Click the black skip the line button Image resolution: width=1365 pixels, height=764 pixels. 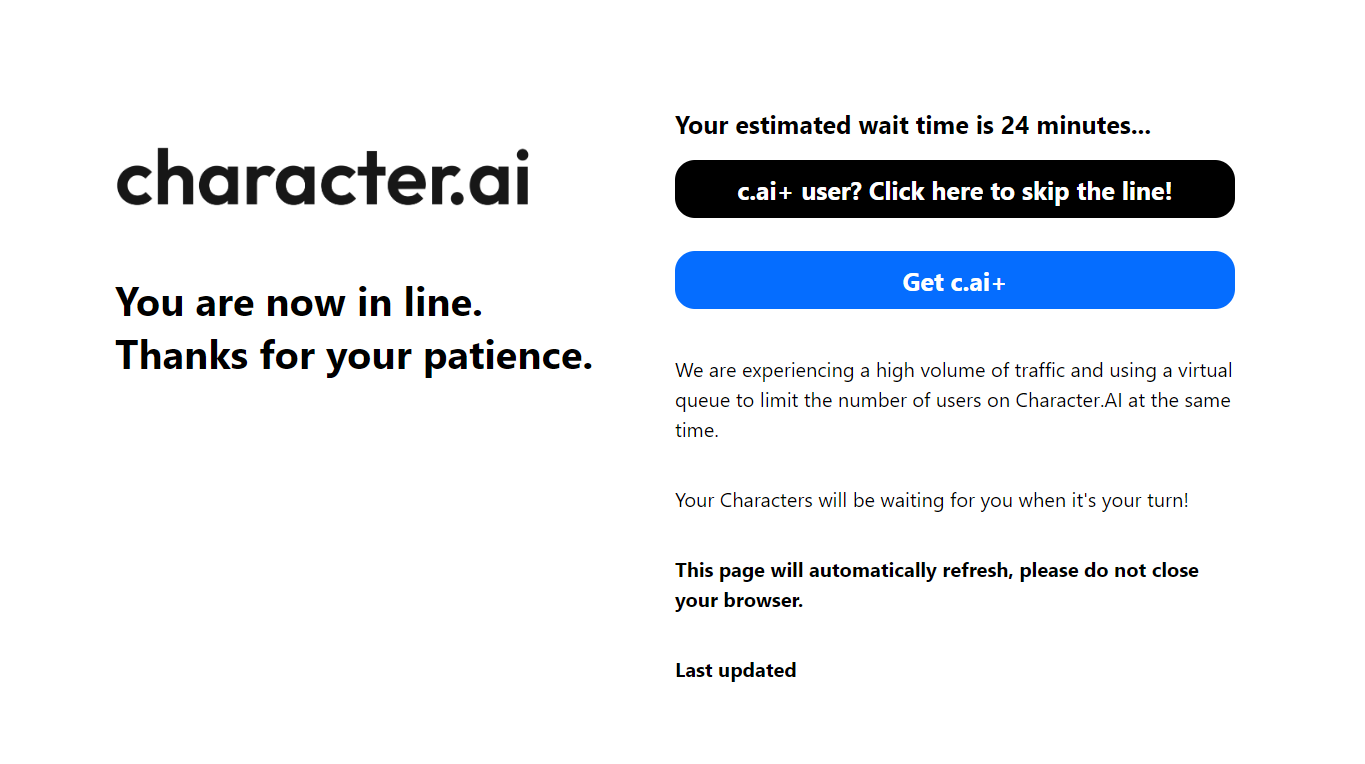pyautogui.click(x=954, y=189)
